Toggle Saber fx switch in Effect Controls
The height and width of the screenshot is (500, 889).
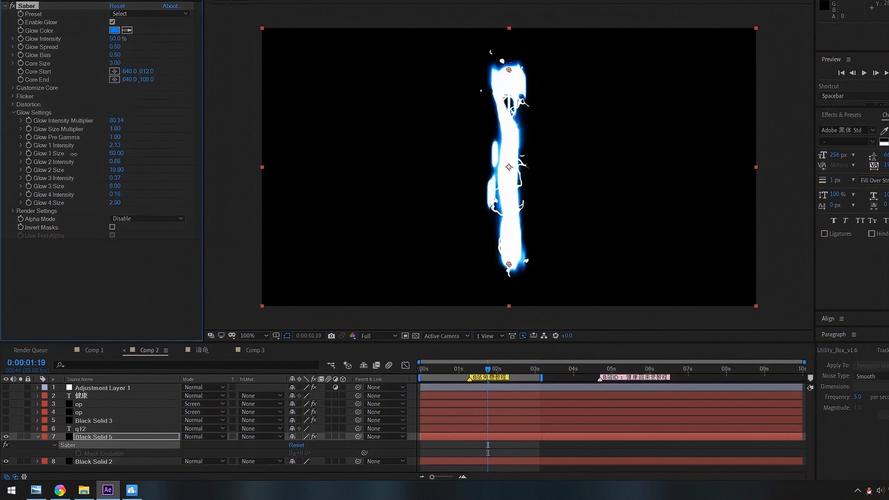11,5
